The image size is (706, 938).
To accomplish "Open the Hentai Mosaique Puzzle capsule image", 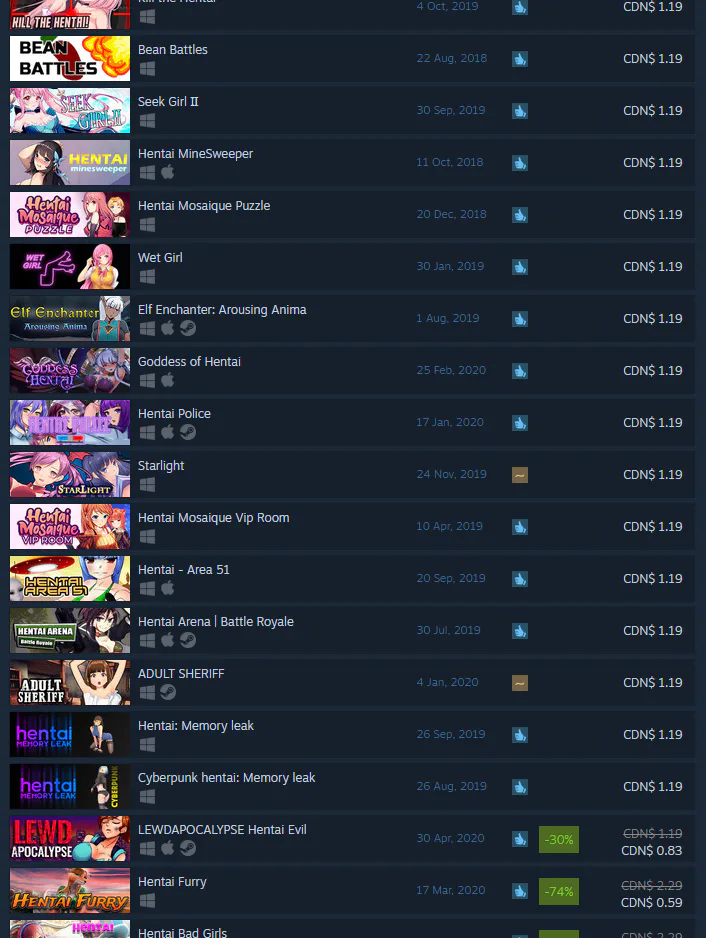I will pyautogui.click(x=70, y=214).
